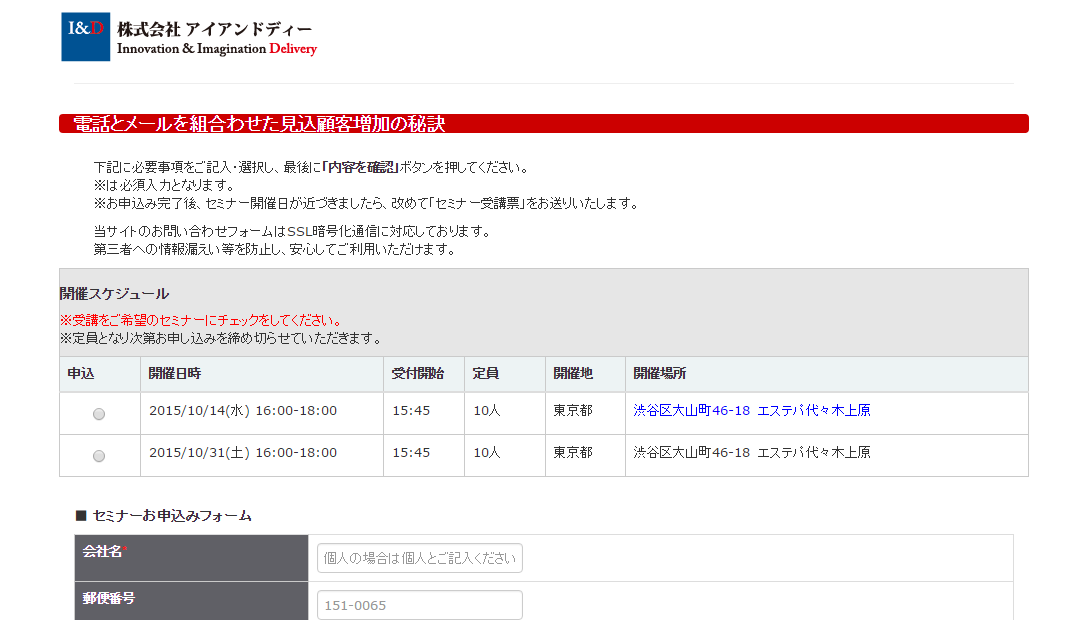Focus the 会社名 company name input field
Image resolution: width=1088 pixels, height=620 pixels.
coord(420,558)
